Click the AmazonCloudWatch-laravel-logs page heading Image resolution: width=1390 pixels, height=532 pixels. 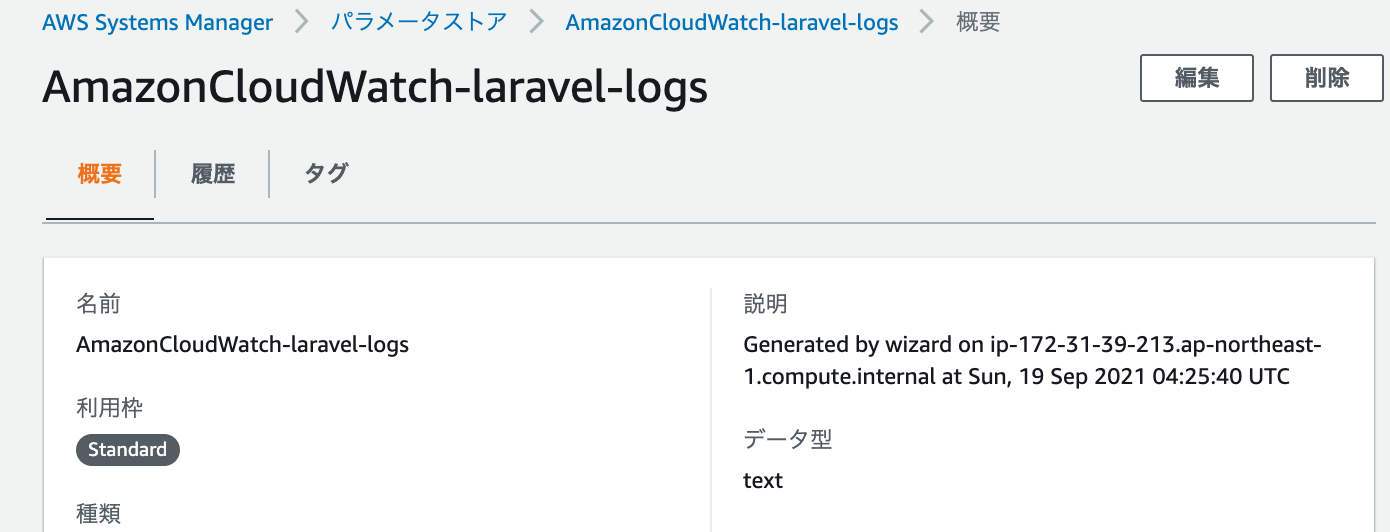(375, 88)
